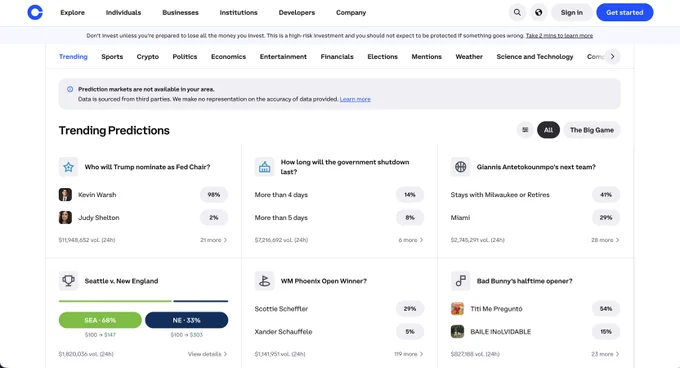Click the info icon in availability notice
This screenshot has height=368, width=680.
(70, 89)
